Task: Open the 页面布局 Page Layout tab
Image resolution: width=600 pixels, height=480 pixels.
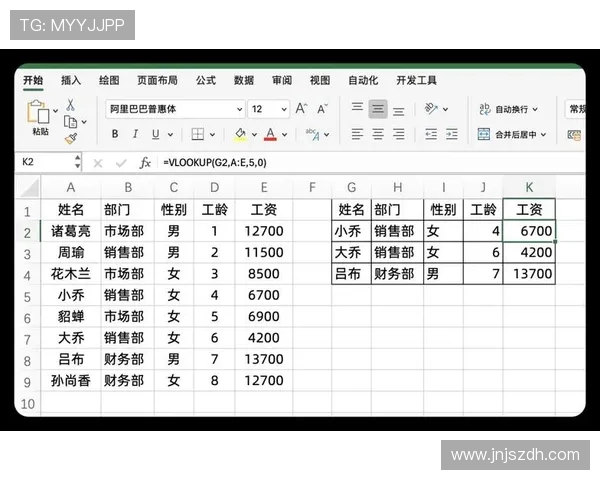Action: (157, 80)
